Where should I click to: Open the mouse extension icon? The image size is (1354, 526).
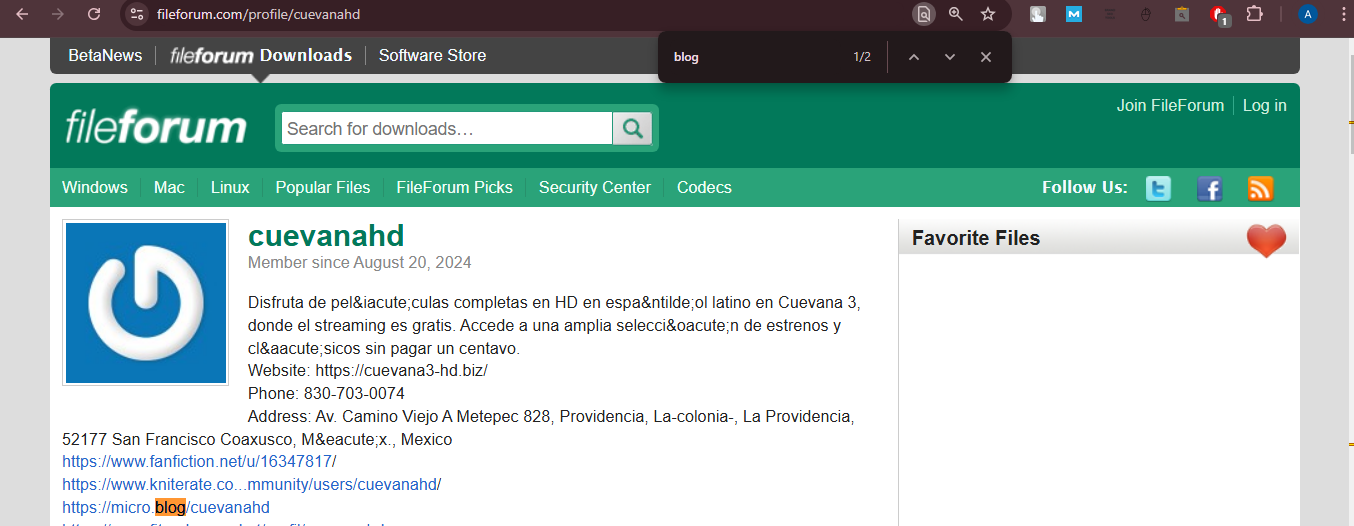(1146, 14)
